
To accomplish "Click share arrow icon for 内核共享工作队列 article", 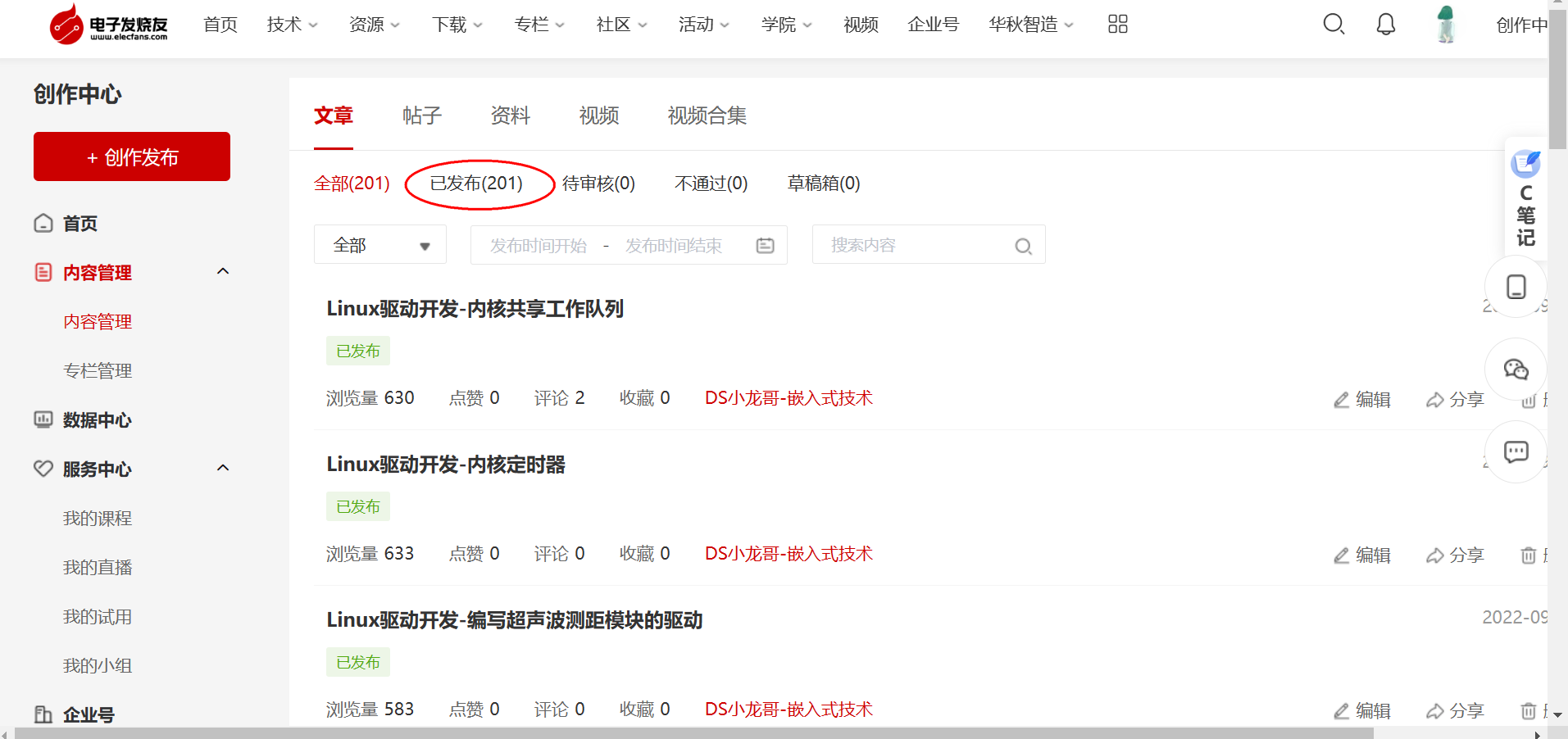I will pos(1434,400).
